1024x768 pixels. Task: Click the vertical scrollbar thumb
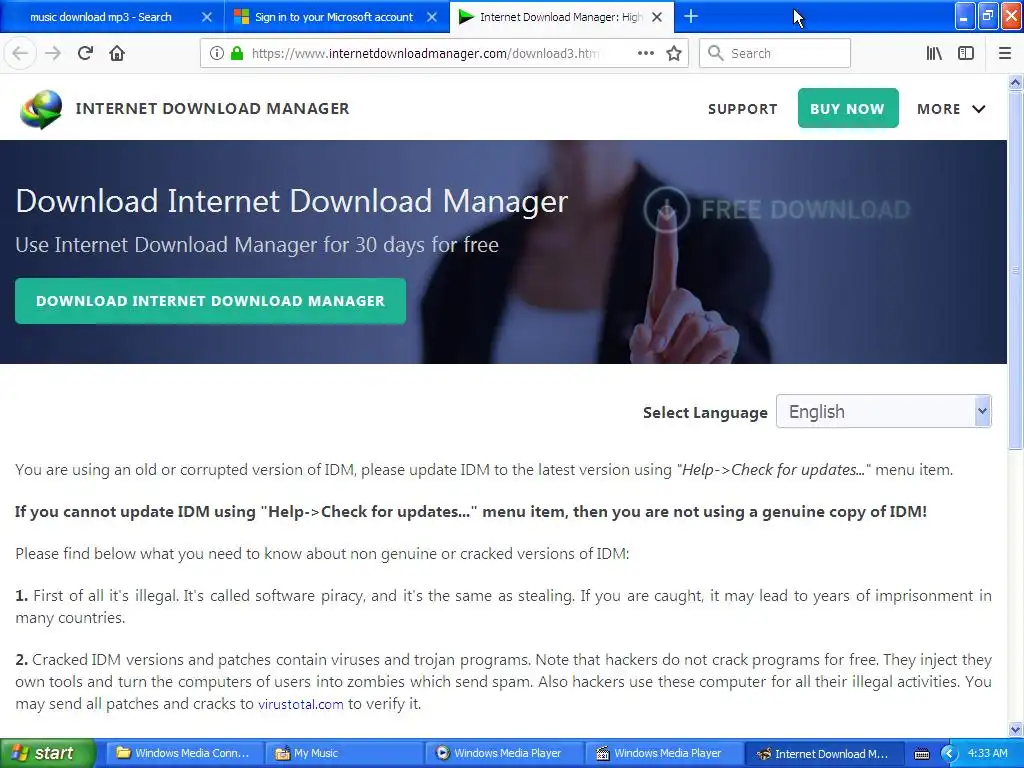pos(1016,270)
